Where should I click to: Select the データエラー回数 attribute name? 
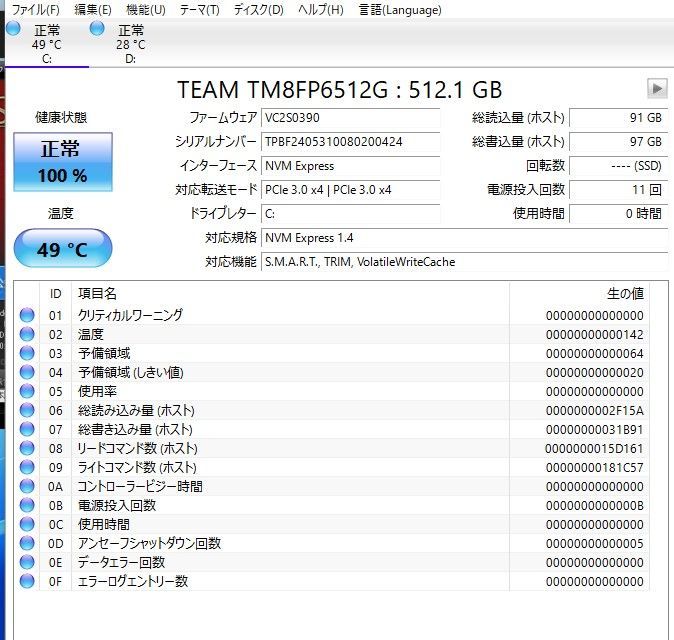pos(122,562)
